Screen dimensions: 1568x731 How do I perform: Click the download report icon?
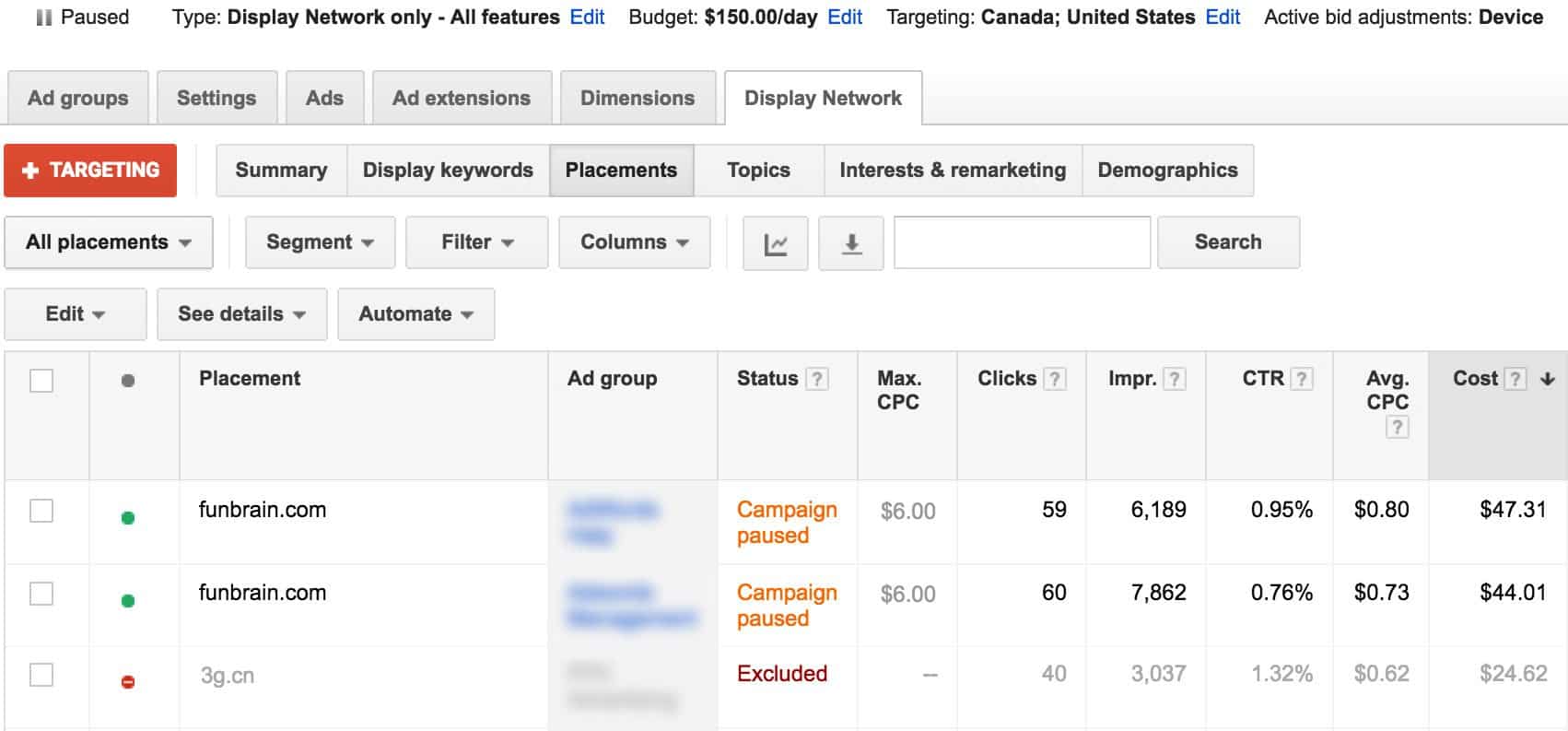tap(851, 243)
